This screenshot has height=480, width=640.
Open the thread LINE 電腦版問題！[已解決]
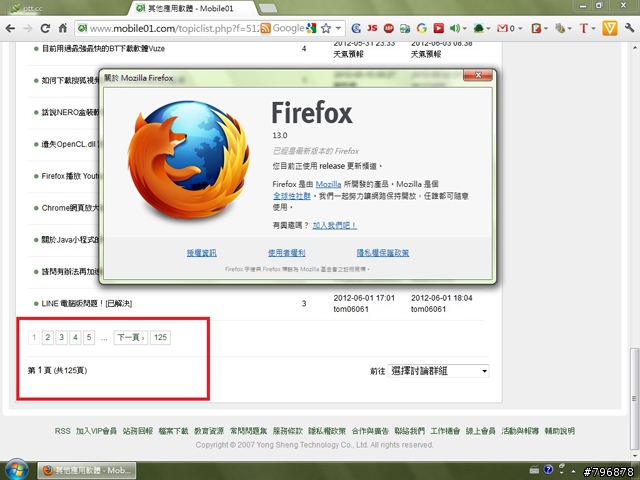point(87,304)
